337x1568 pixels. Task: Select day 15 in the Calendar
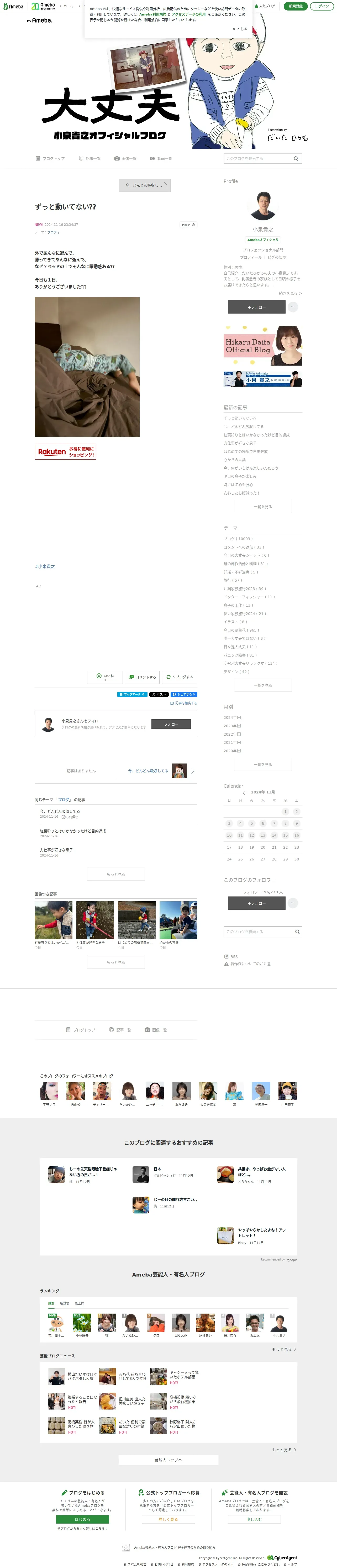click(285, 835)
